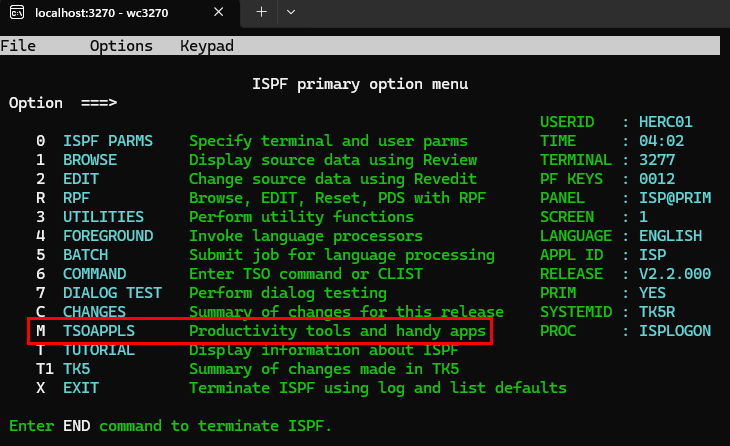Click the EDIT option label
This screenshot has height=446, width=730.
(x=81, y=179)
